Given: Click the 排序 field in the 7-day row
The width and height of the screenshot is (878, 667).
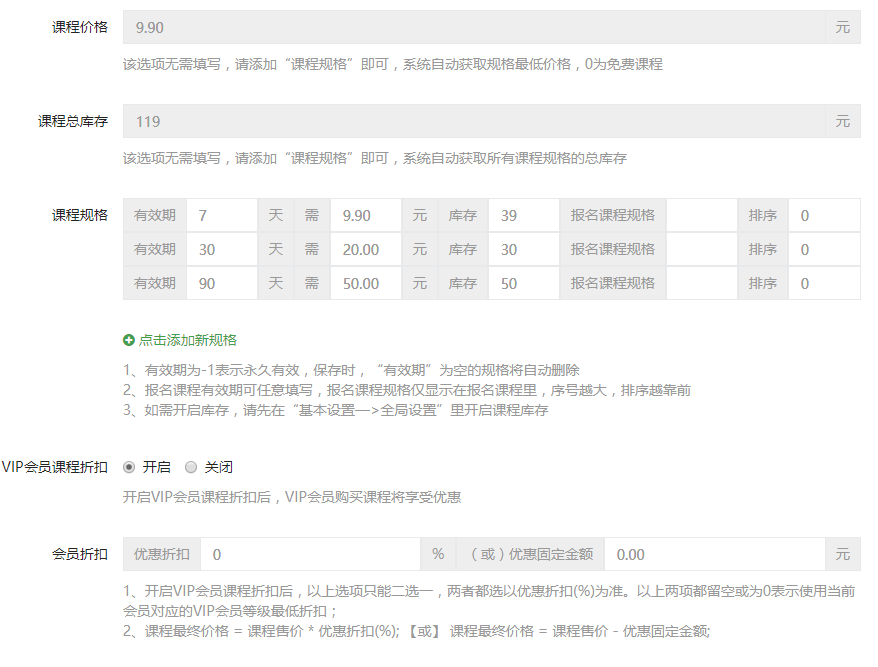Looking at the screenshot, I should tap(824, 215).
